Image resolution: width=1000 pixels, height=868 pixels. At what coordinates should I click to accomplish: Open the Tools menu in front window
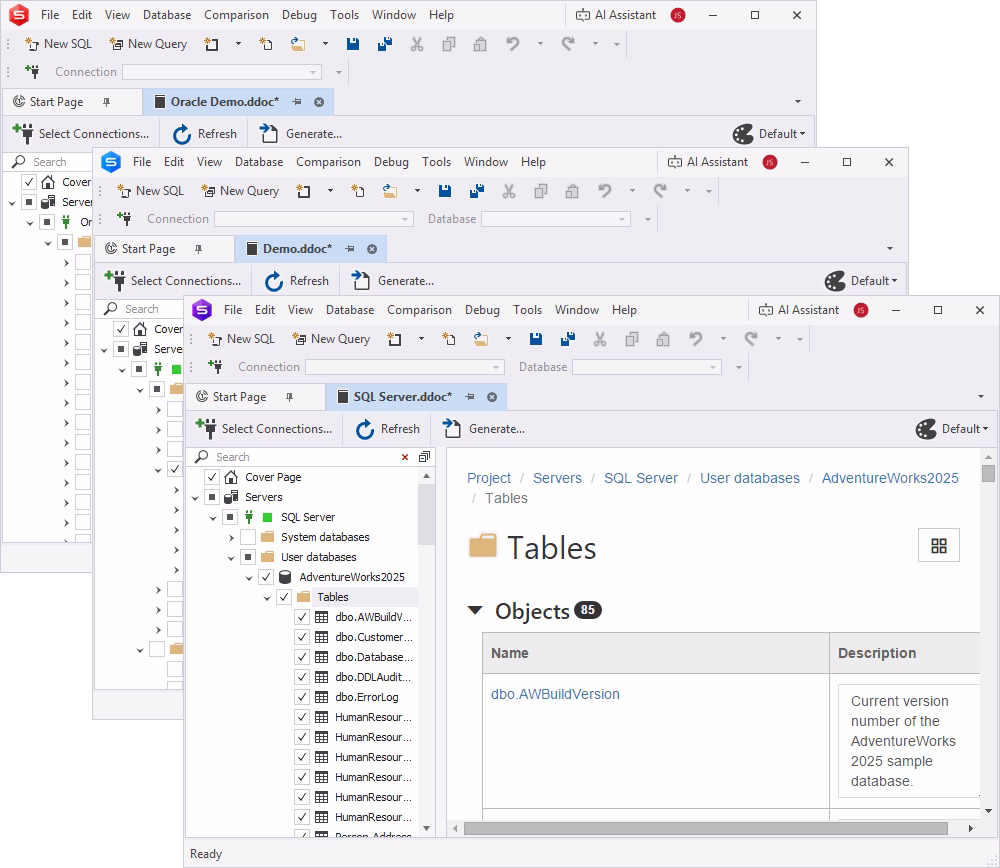(527, 310)
